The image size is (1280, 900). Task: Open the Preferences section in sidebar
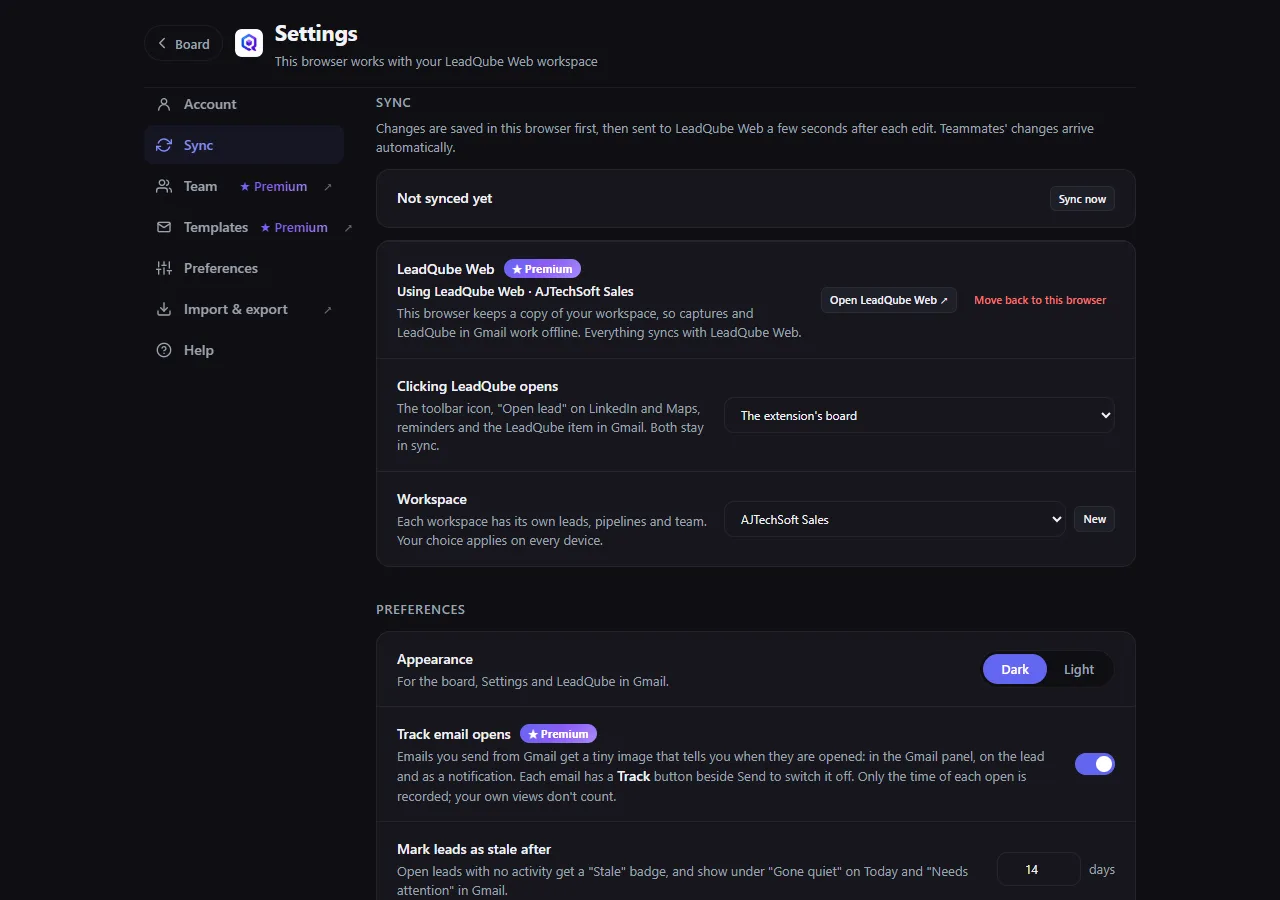(244, 268)
